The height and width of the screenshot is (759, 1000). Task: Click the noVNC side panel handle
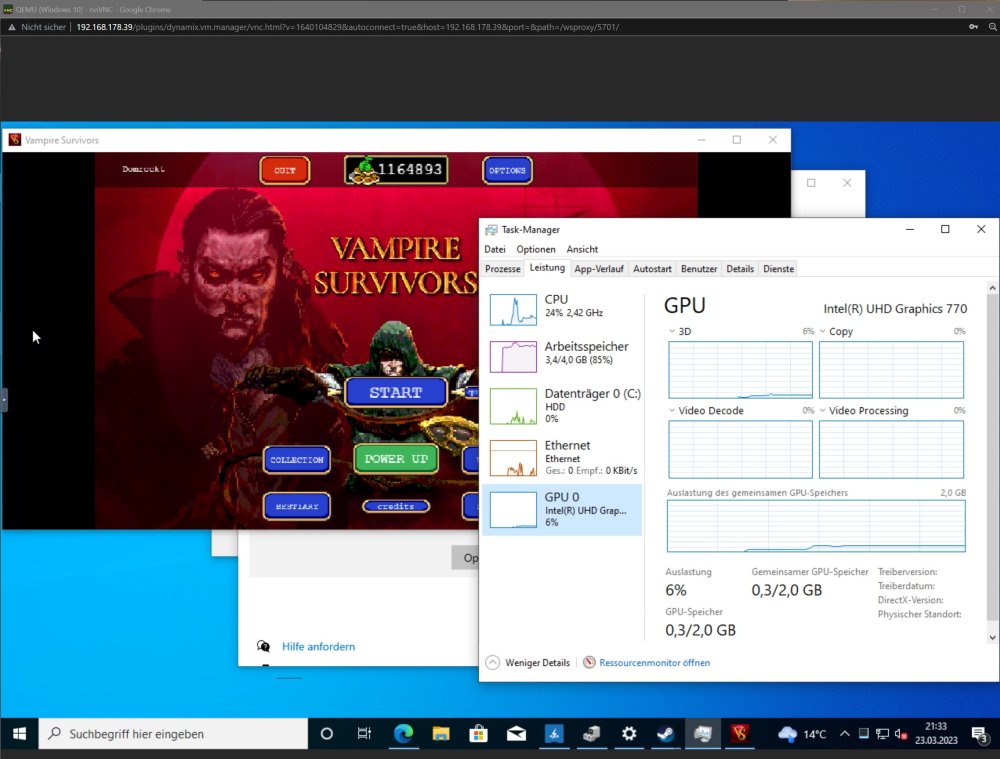pyautogui.click(x=4, y=400)
